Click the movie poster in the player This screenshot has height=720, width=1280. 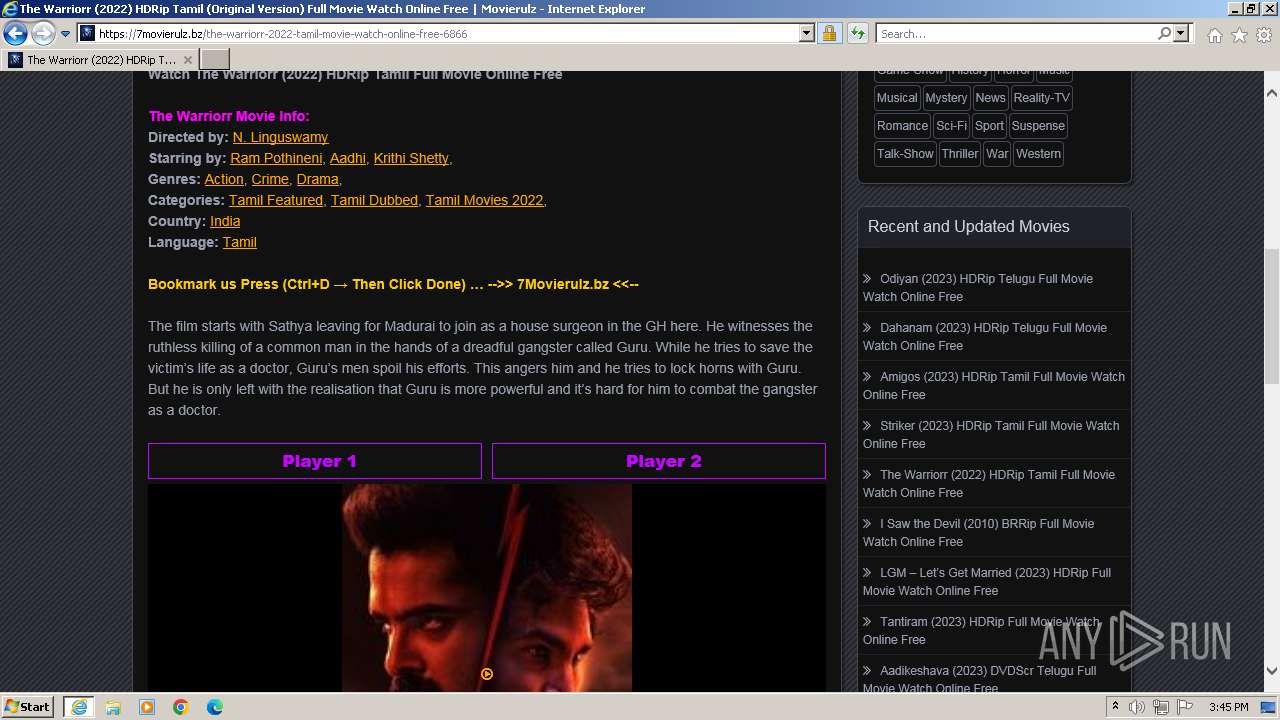(x=487, y=588)
